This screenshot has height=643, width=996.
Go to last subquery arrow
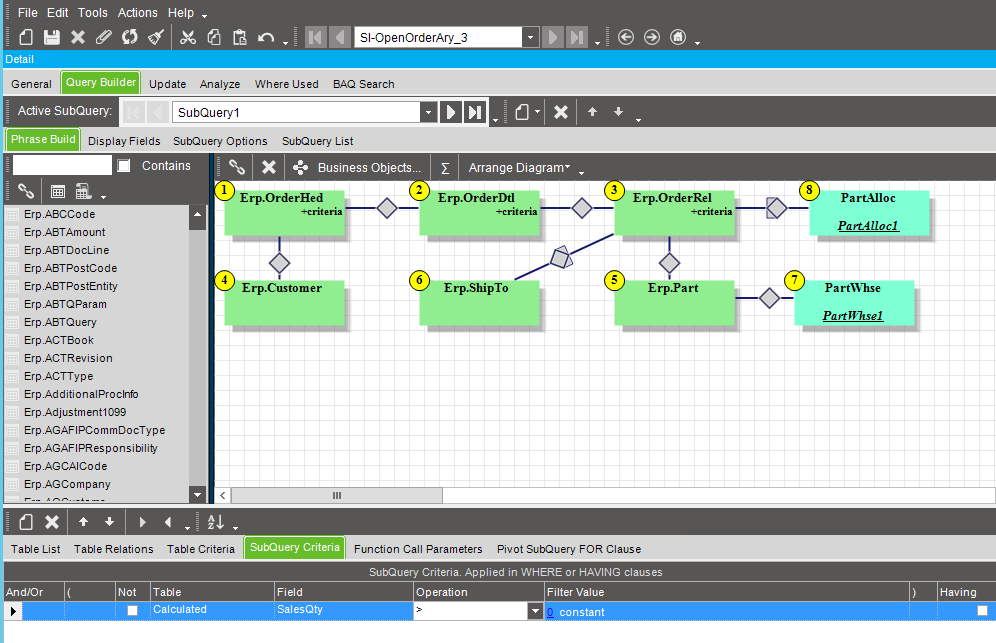coord(474,112)
